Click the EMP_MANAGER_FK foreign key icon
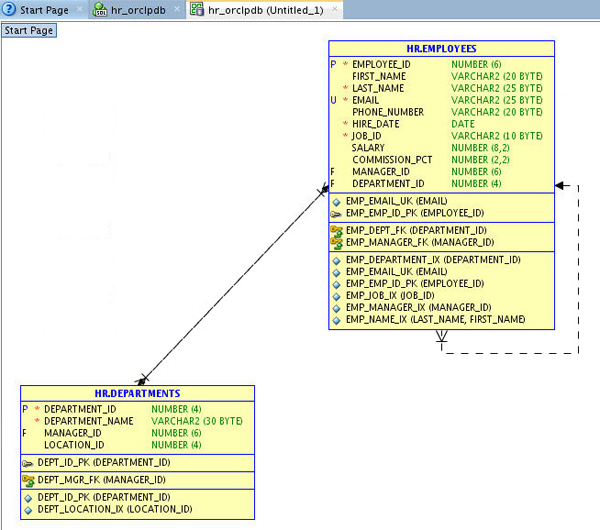Viewport: 600px width, 530px height. pos(336,242)
